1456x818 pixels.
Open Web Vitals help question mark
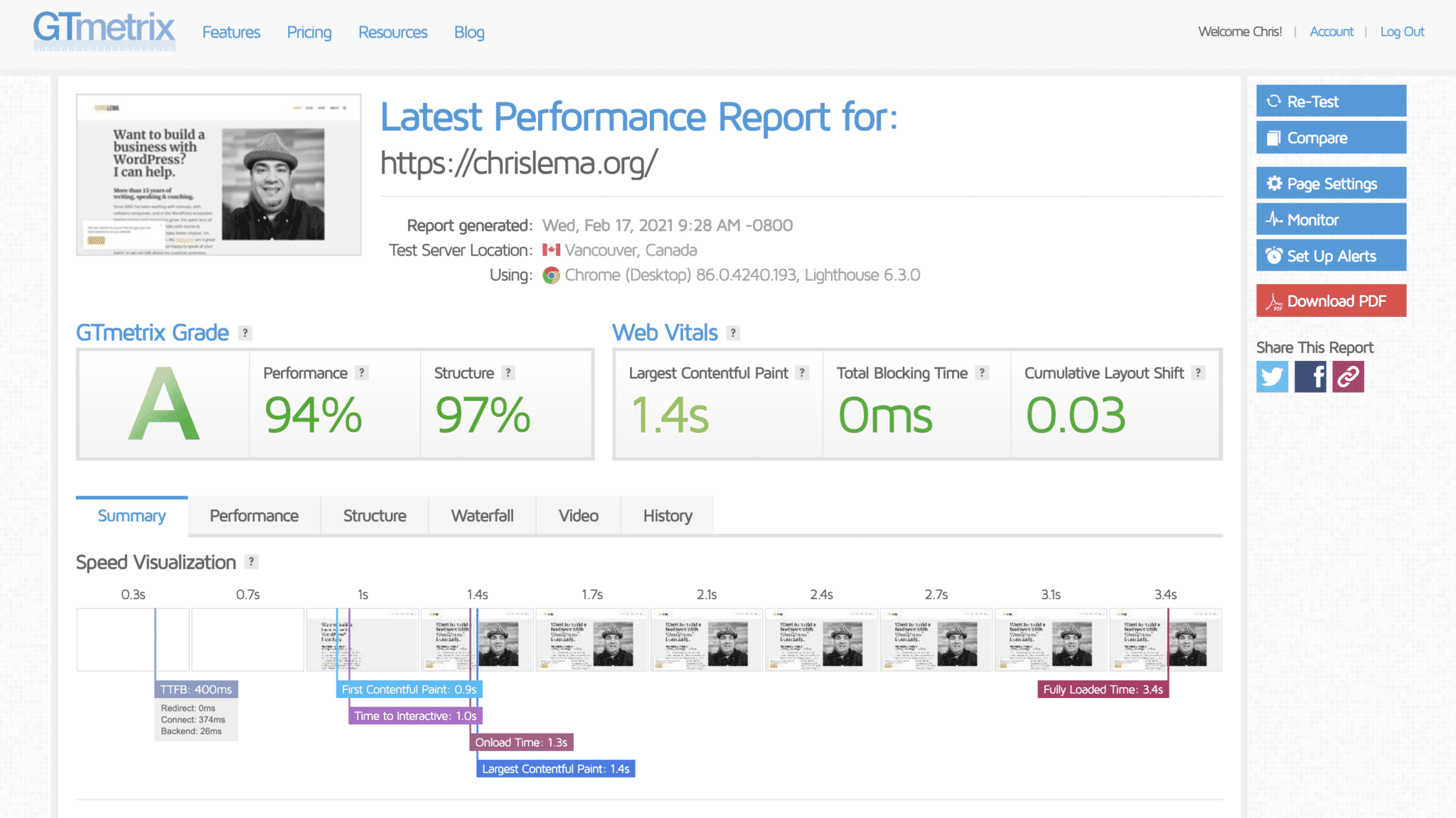tap(733, 333)
